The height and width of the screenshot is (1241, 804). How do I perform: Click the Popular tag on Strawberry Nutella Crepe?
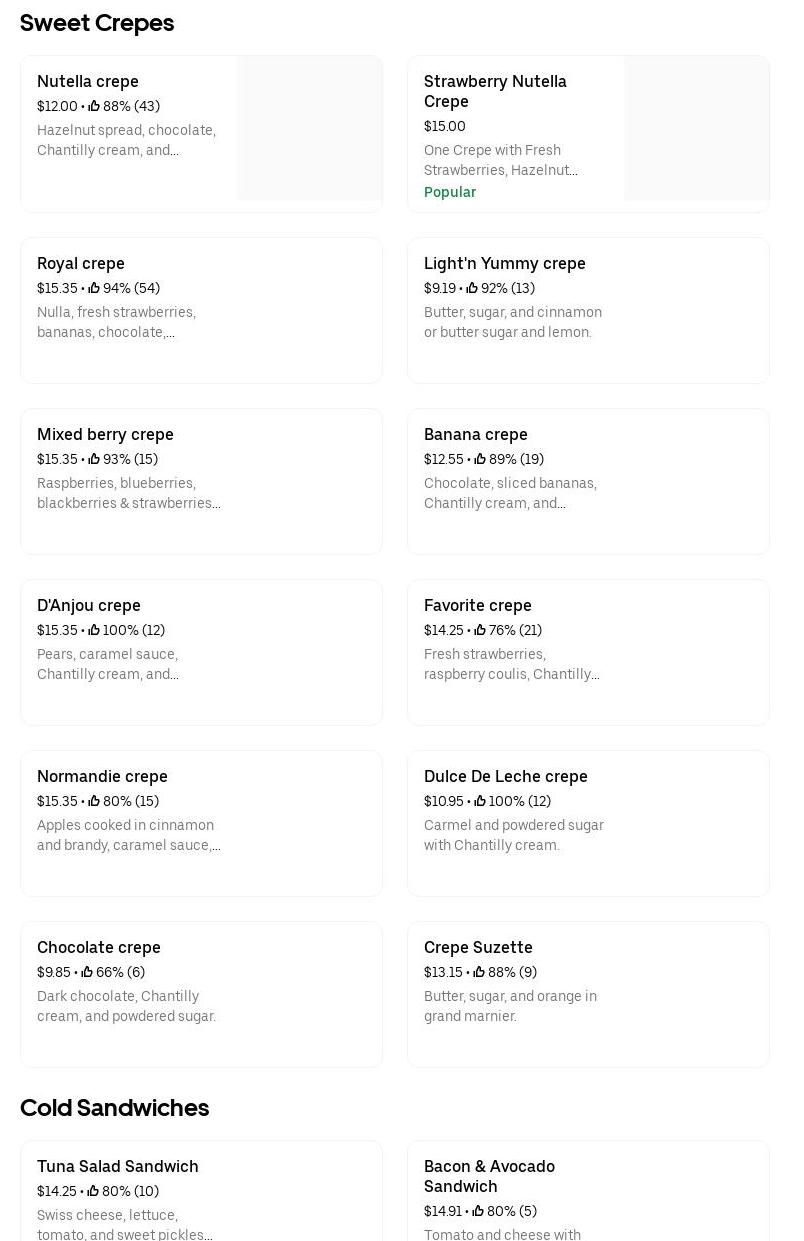point(450,192)
